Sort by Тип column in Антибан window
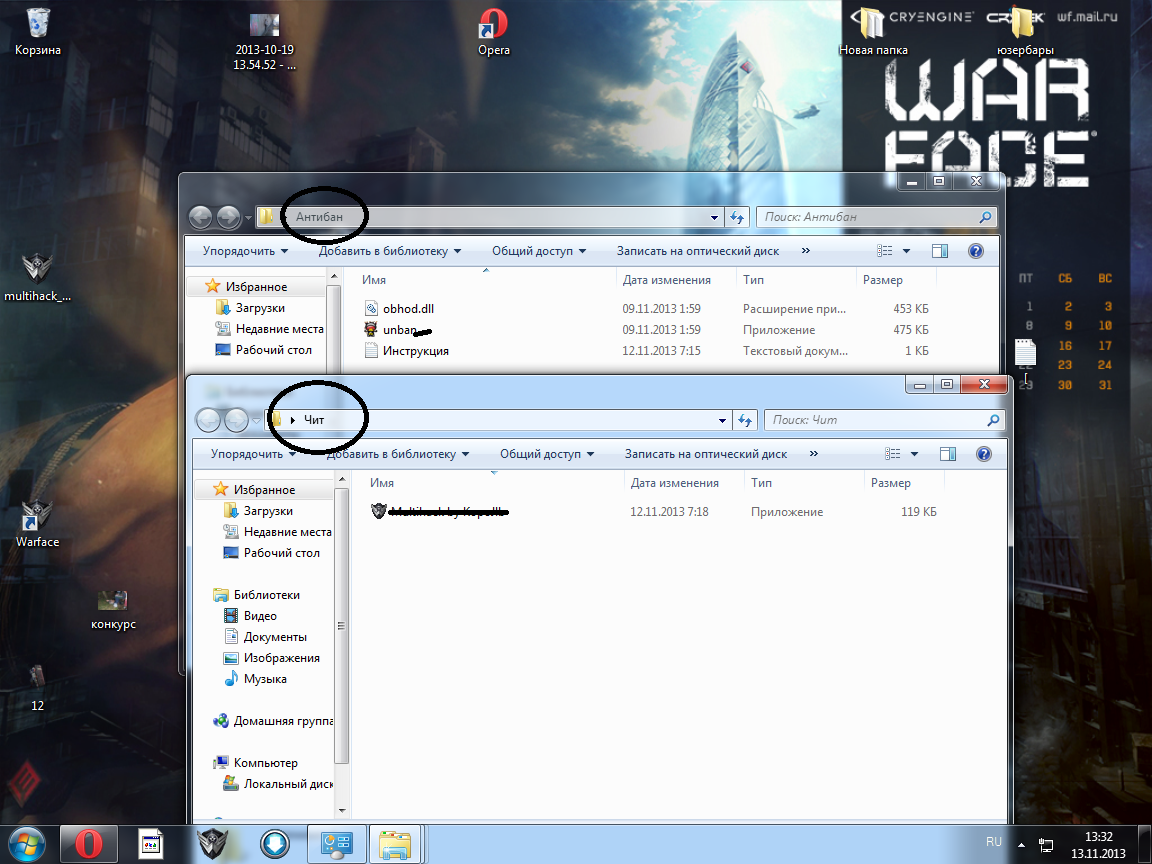The width and height of the screenshot is (1152, 864). tap(753, 280)
